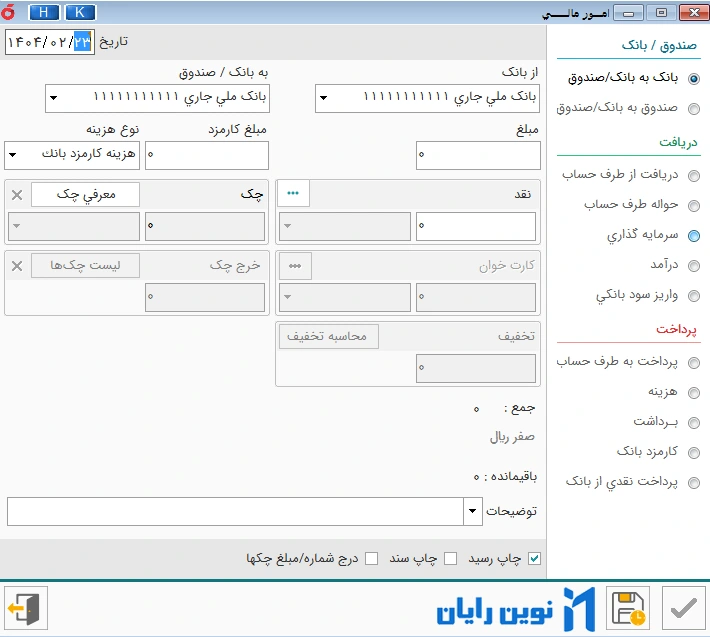Click the exit door icon

26,608
